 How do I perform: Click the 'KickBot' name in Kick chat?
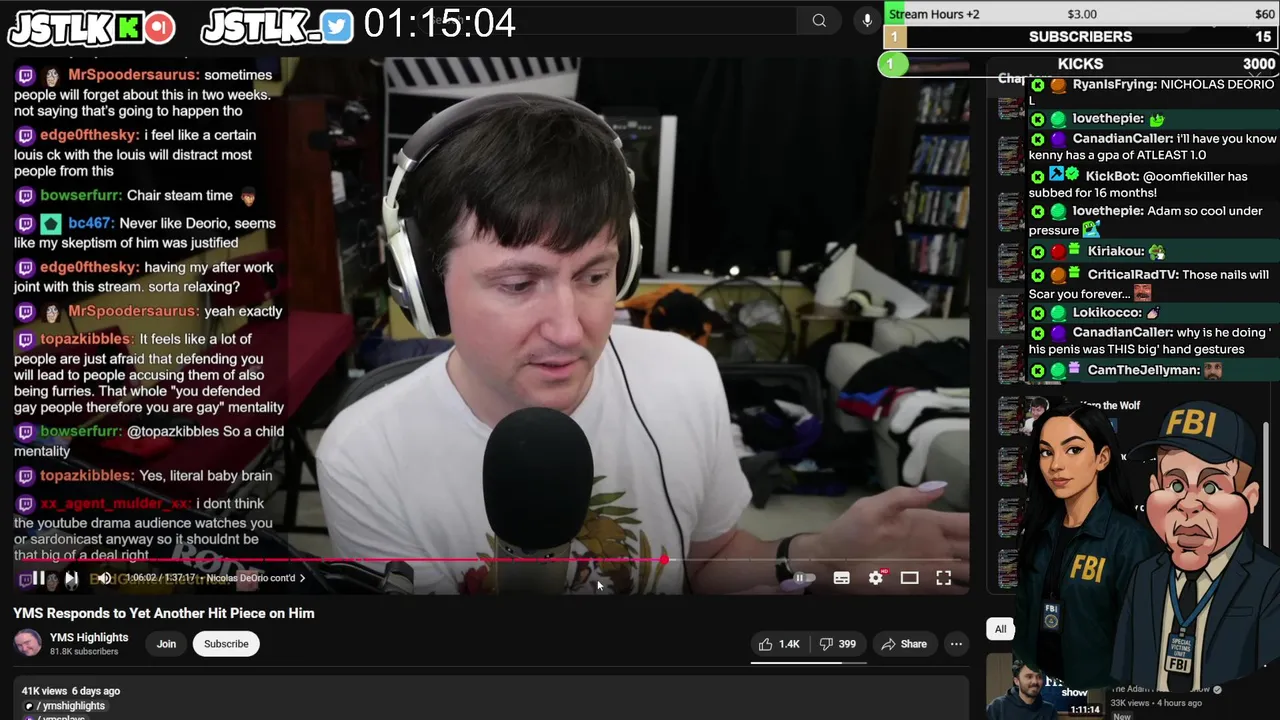click(x=1111, y=176)
